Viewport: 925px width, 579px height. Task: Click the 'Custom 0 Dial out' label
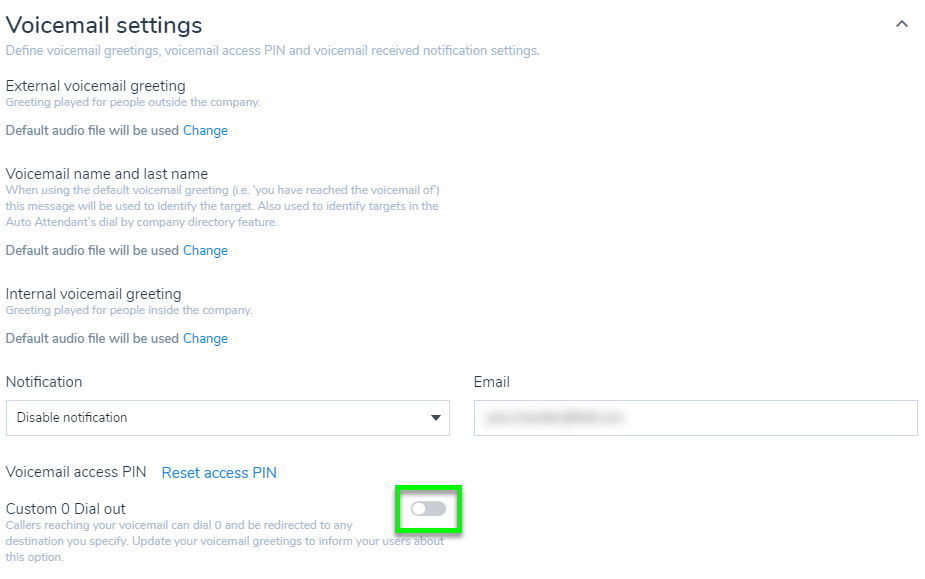click(66, 509)
